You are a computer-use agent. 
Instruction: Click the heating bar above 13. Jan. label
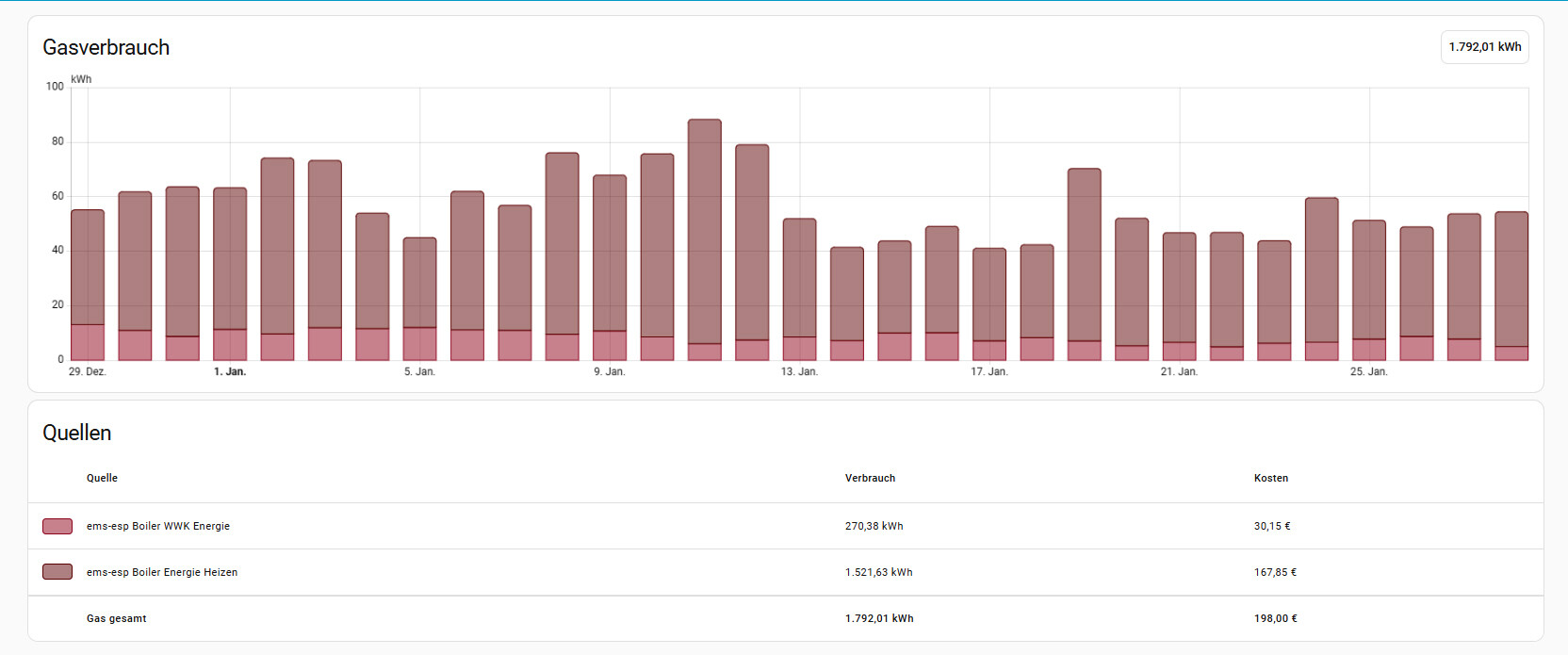(x=799, y=278)
